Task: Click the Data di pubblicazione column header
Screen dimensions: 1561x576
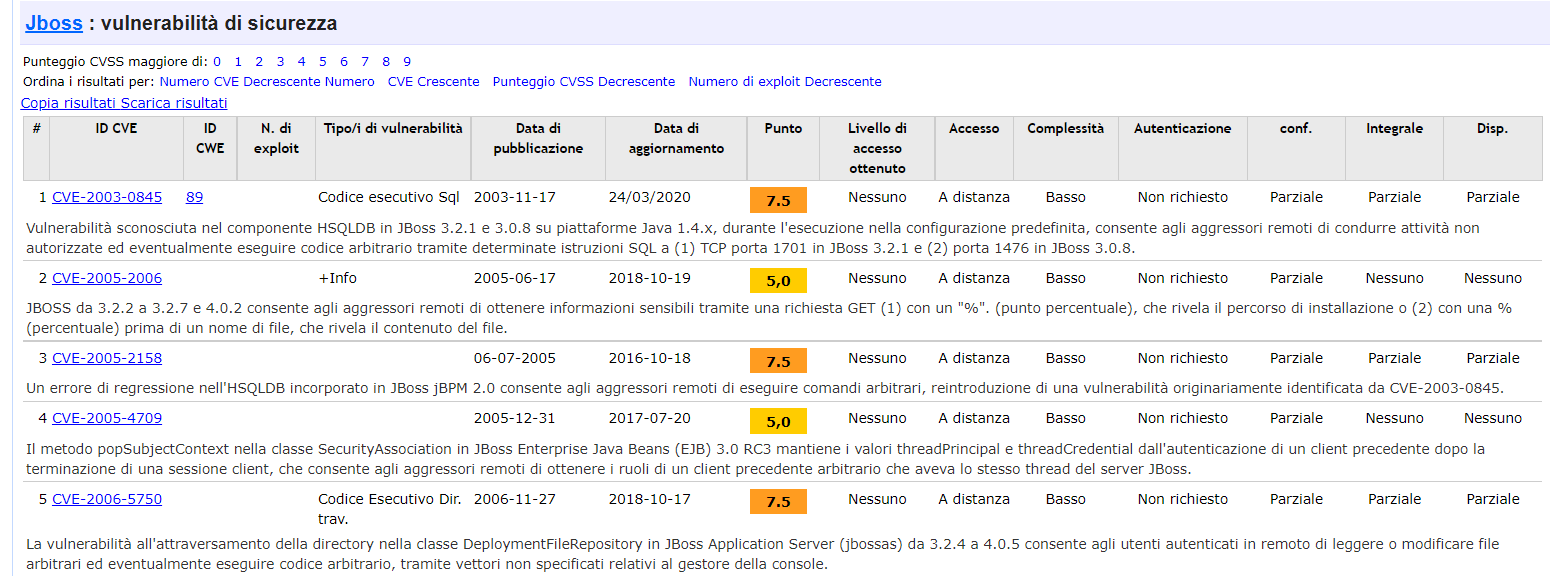Action: point(538,138)
